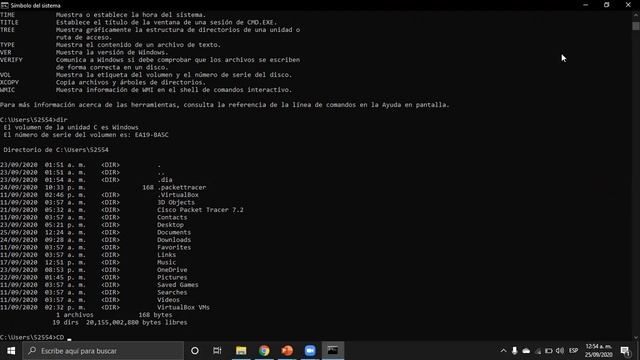
Task: Click the 'Contacts' directory entry
Action: click(172, 218)
